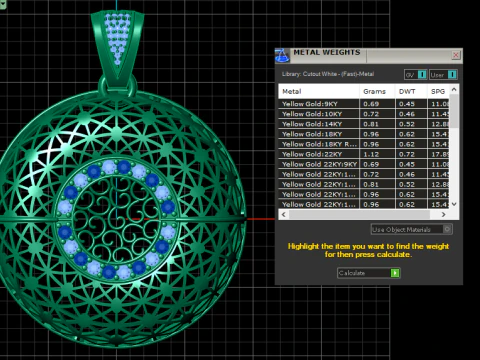Select the Yellow Gold:18KY R... row
The width and height of the screenshot is (480, 360).
point(364,144)
